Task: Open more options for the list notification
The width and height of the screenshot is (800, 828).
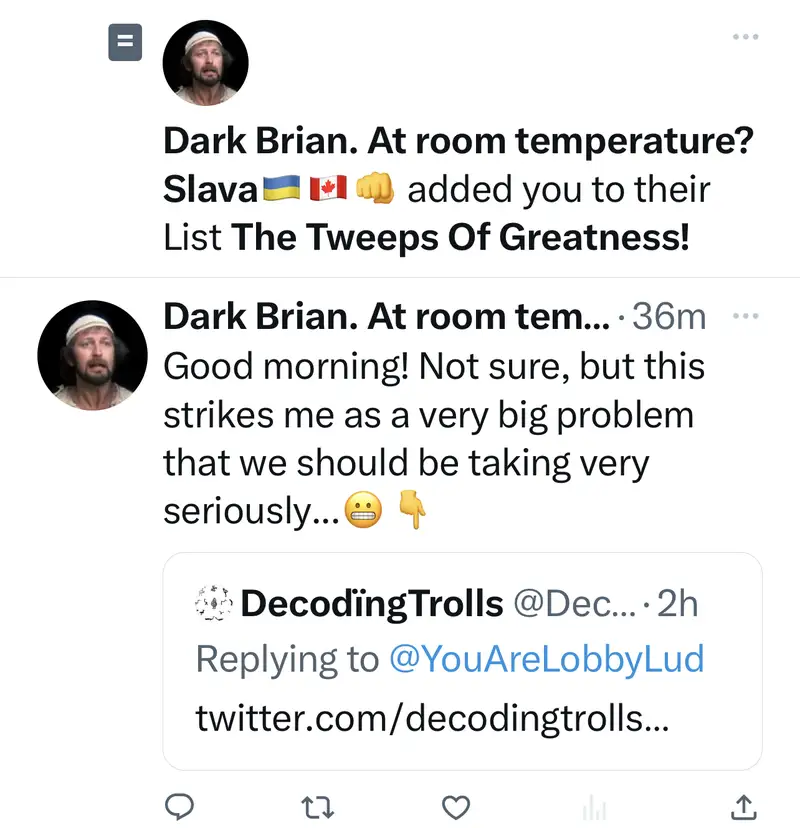Action: pos(745,38)
